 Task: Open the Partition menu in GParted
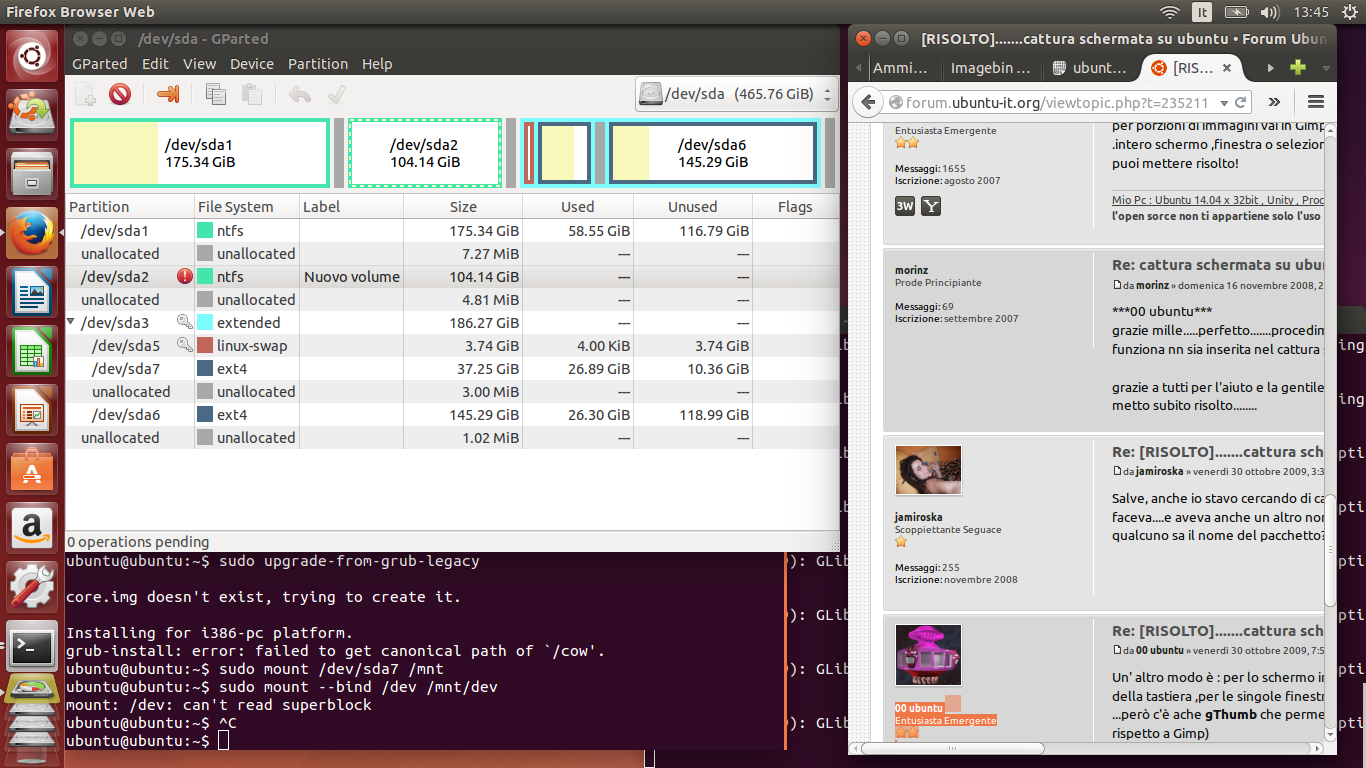tap(318, 63)
